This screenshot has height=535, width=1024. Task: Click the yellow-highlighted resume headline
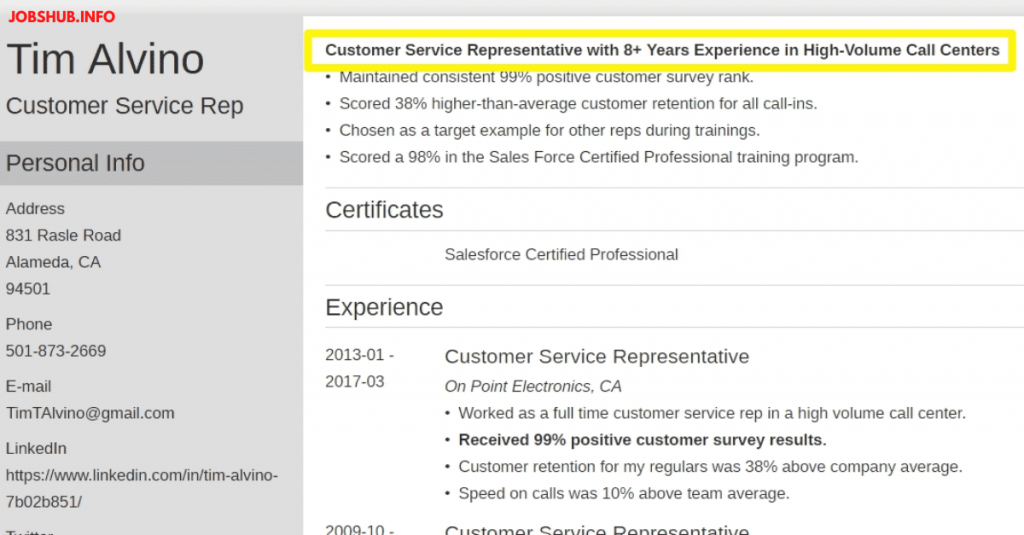coord(662,50)
